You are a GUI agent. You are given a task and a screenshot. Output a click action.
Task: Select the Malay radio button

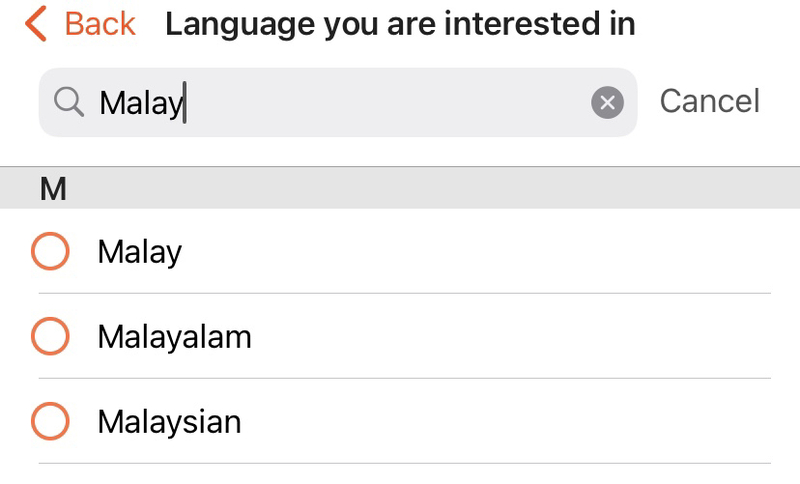50,251
